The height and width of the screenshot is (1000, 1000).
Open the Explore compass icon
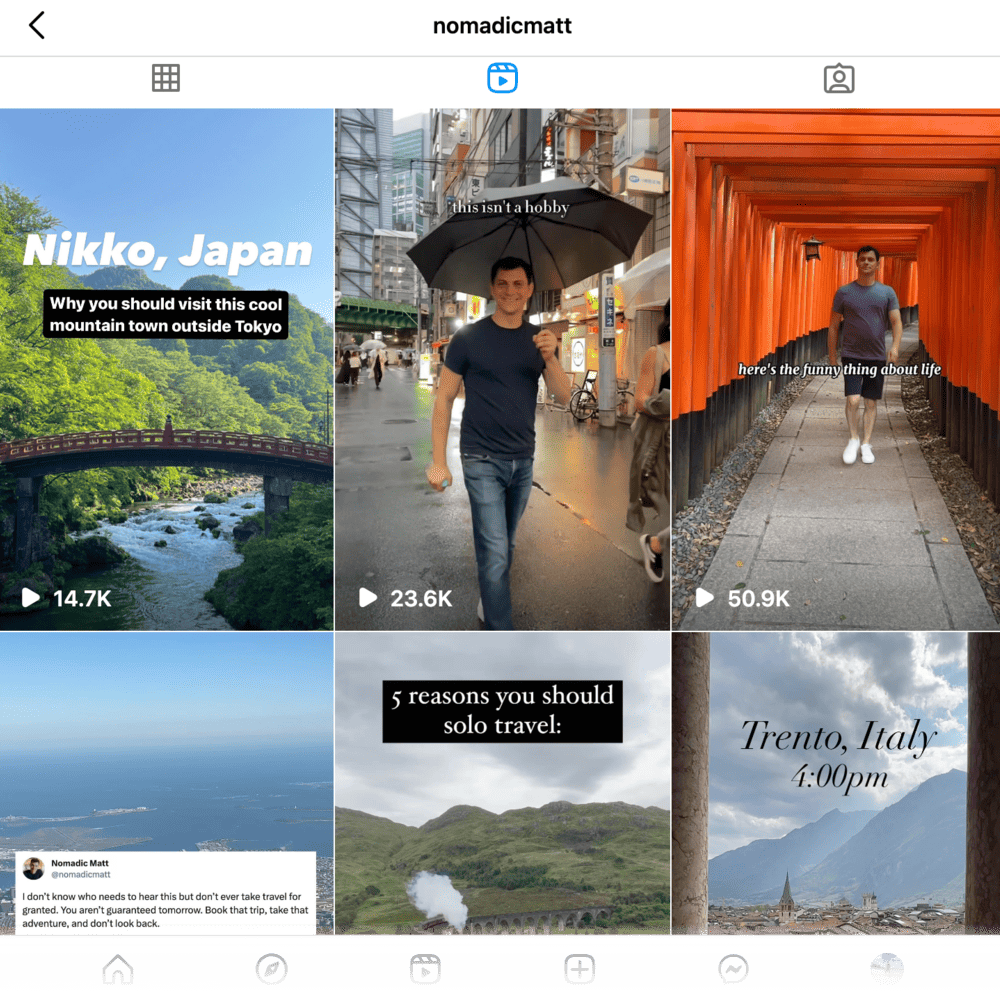click(x=271, y=969)
